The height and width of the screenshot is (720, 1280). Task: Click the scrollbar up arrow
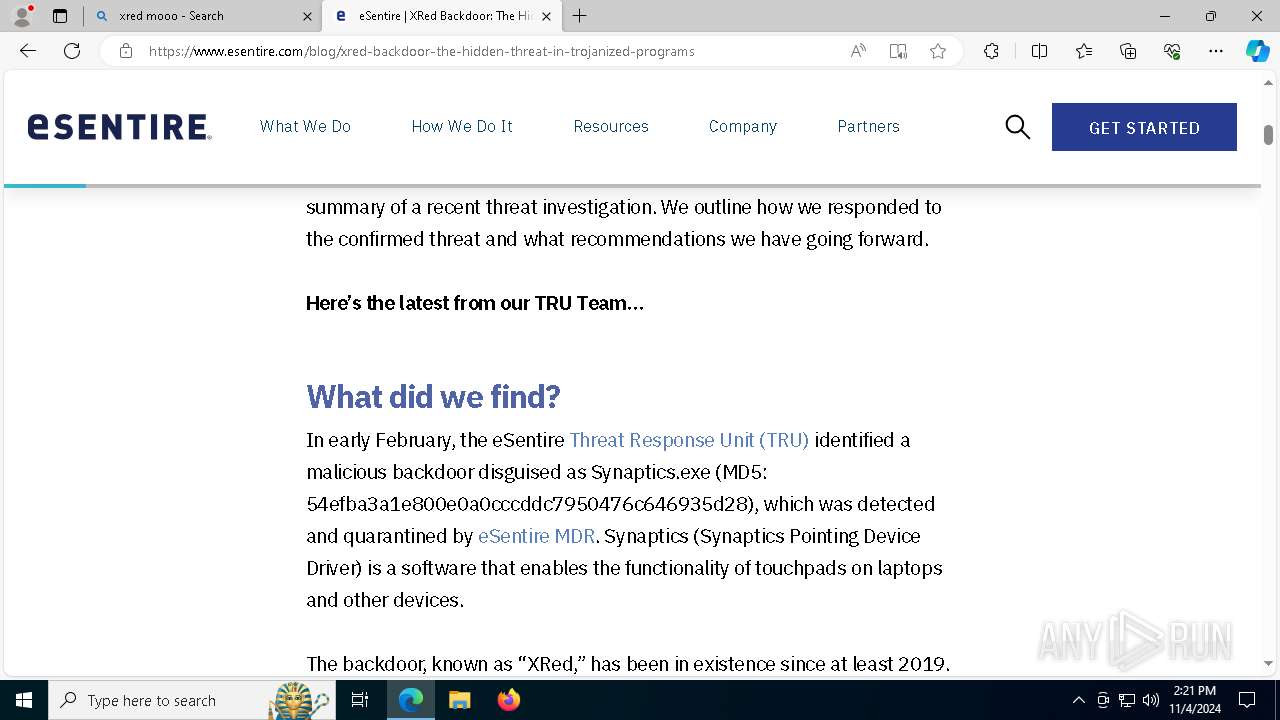click(1268, 83)
